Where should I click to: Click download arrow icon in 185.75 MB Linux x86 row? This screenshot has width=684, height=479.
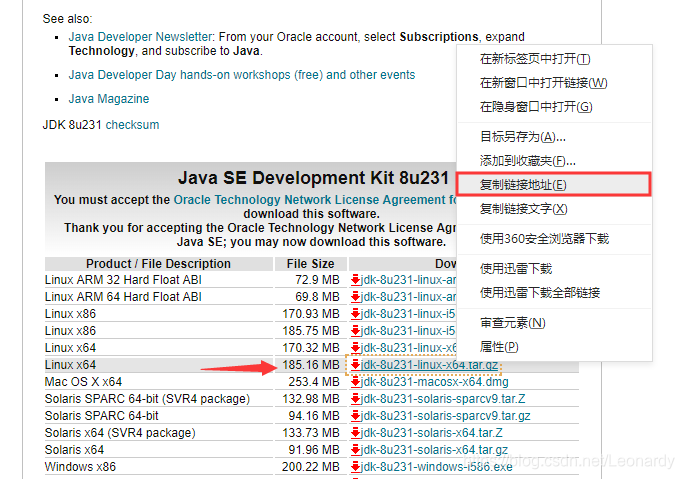click(356, 331)
